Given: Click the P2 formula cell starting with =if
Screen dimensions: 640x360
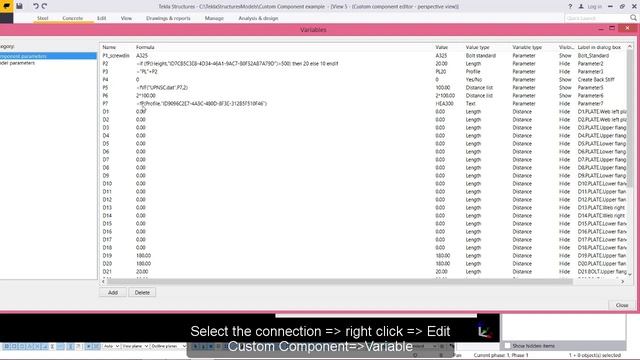Looking at the screenshot, I should click(238, 64).
